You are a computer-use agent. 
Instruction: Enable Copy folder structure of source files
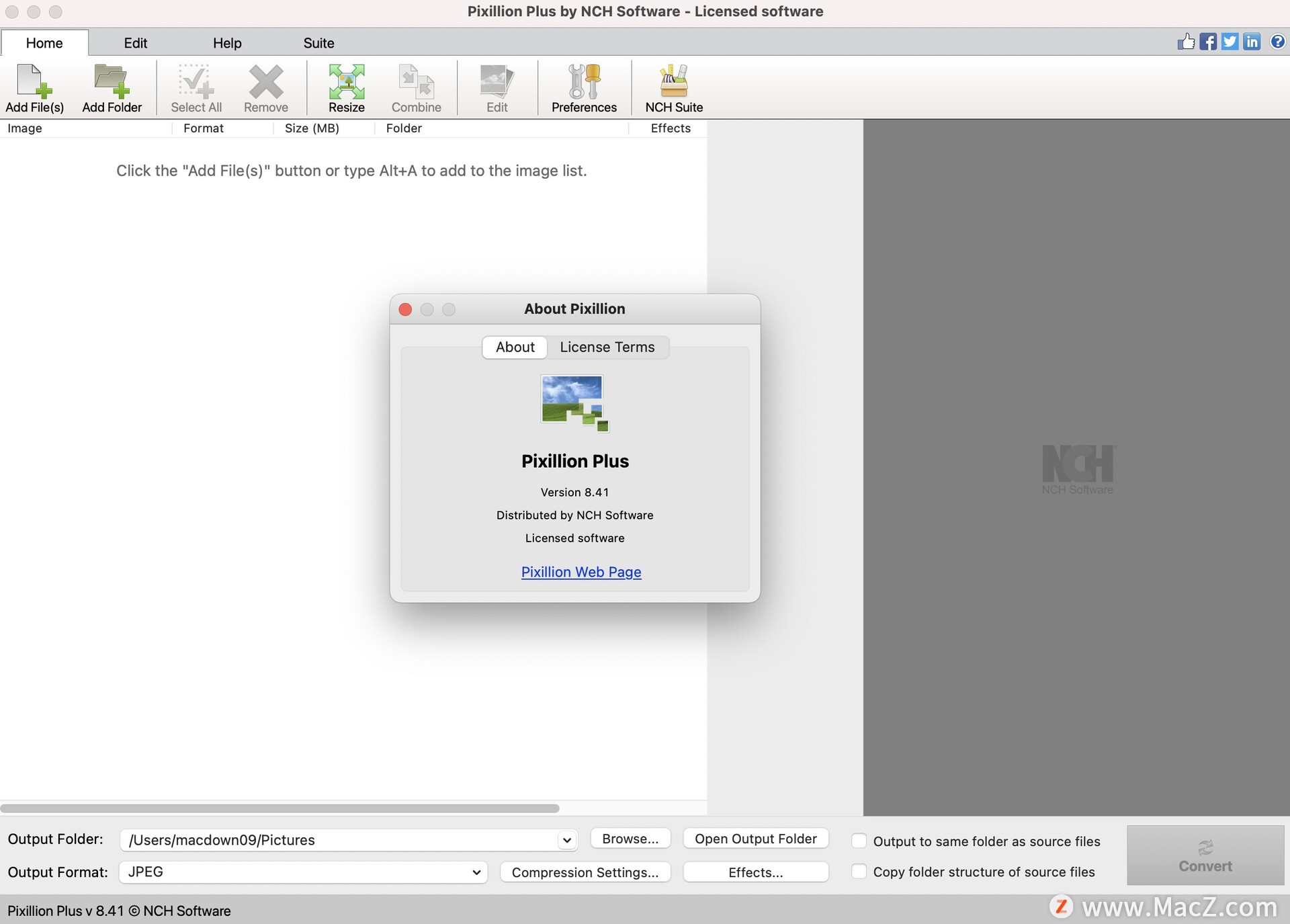[x=859, y=872]
